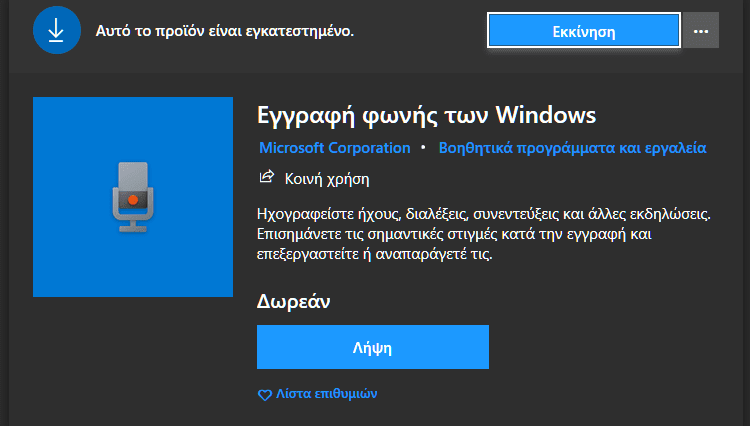Click the Κοινή χρήση label
This screenshot has height=426, width=750.
[x=327, y=179]
